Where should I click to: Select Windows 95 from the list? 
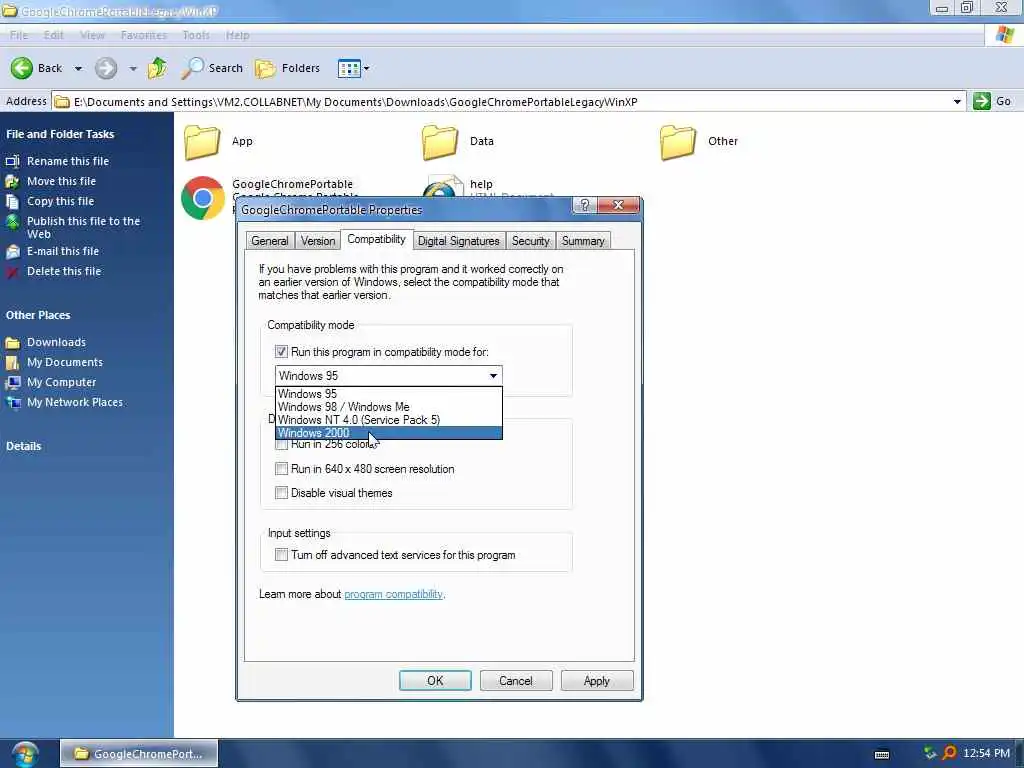pyautogui.click(x=389, y=394)
